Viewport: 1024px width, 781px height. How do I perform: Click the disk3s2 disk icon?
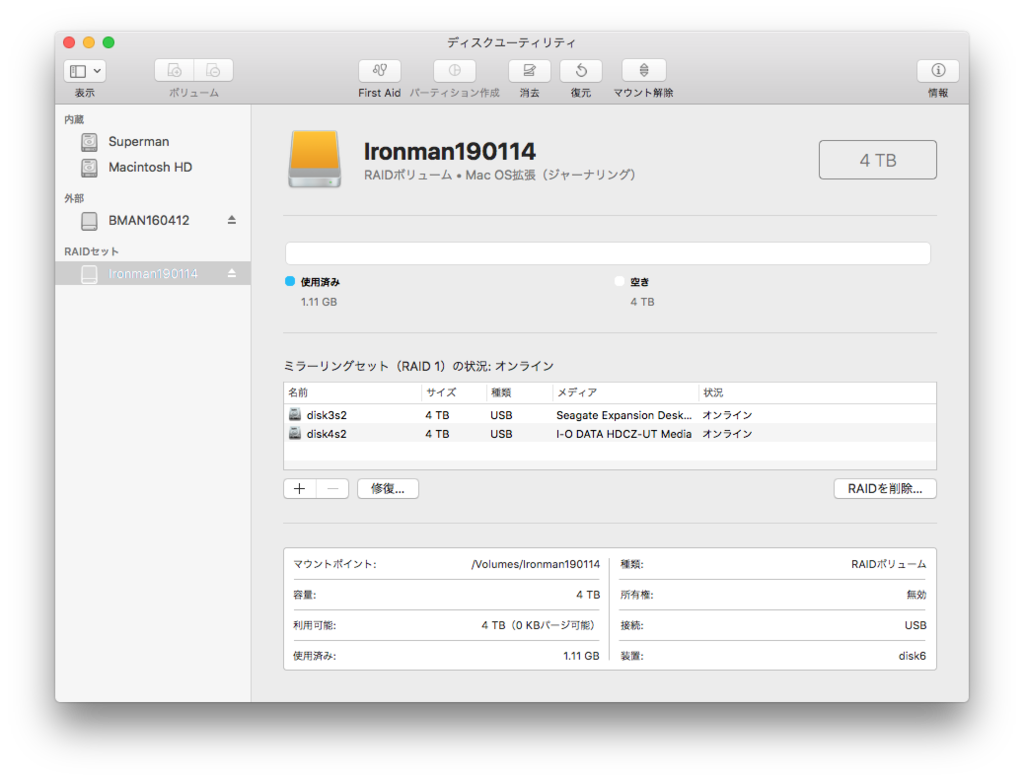click(x=295, y=414)
